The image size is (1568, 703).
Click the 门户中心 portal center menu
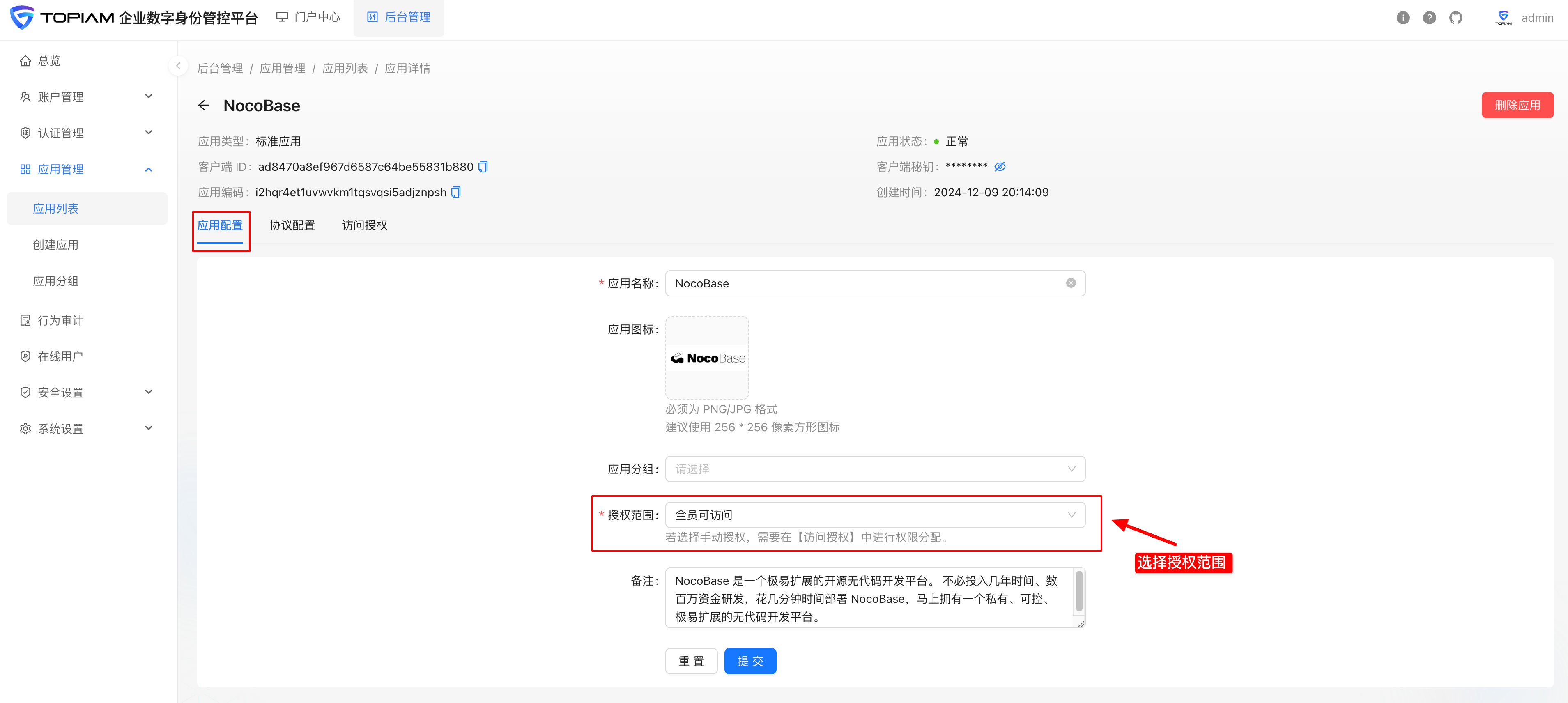307,17
